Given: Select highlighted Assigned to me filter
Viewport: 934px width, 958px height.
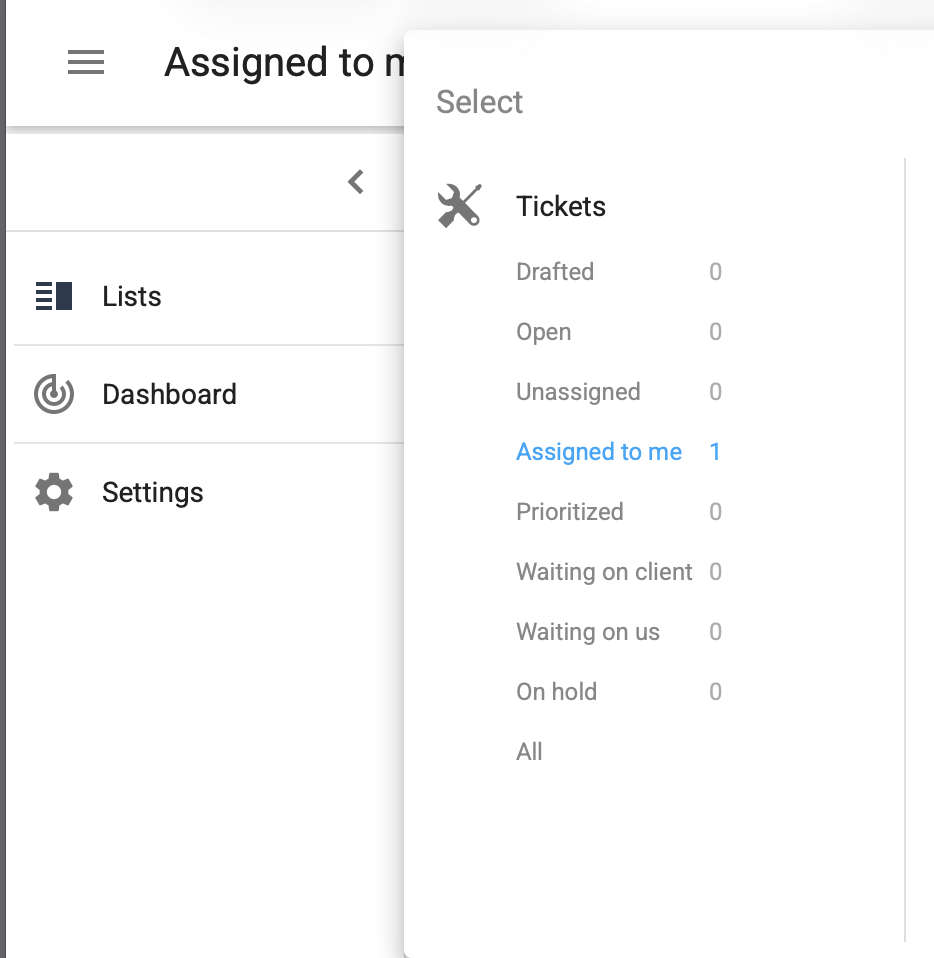Looking at the screenshot, I should click(x=599, y=452).
